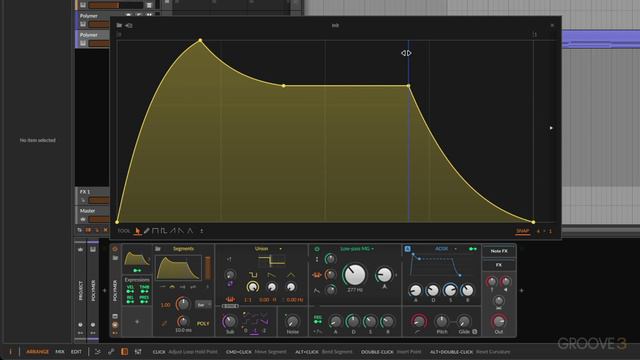Select the POLYMER vertical track tab
This screenshot has width=640, height=360.
tap(93, 290)
